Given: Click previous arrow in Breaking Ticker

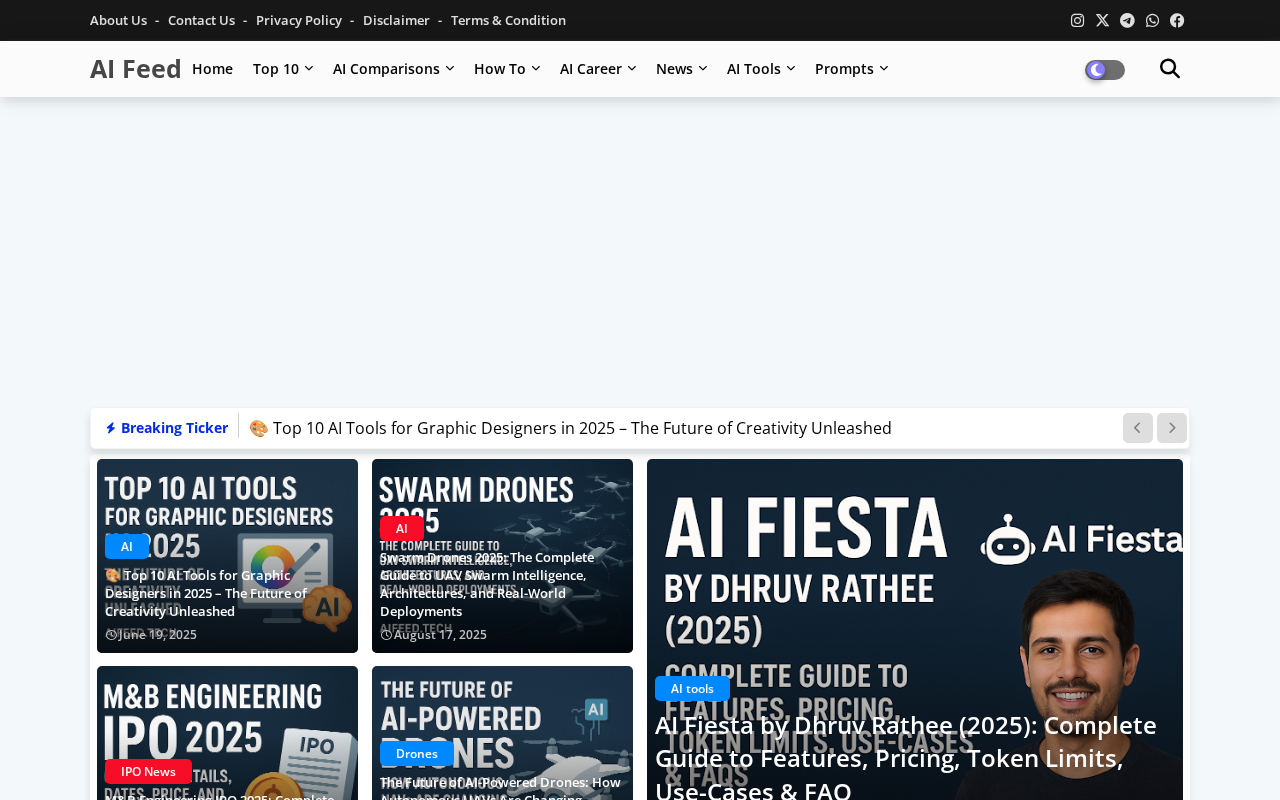Looking at the screenshot, I should tap(1137, 428).
